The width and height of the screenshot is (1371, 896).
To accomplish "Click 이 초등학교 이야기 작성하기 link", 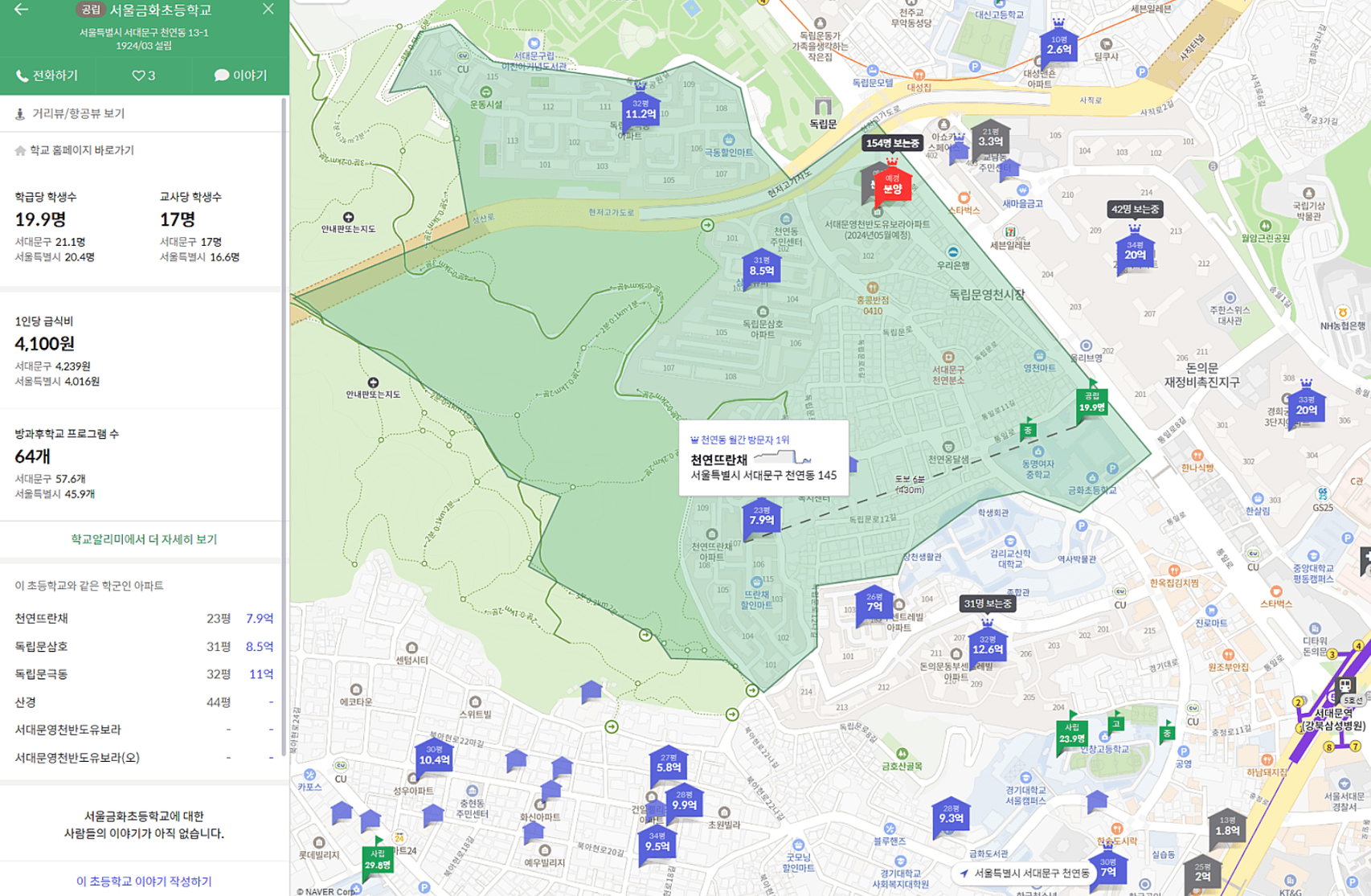I will (144, 882).
